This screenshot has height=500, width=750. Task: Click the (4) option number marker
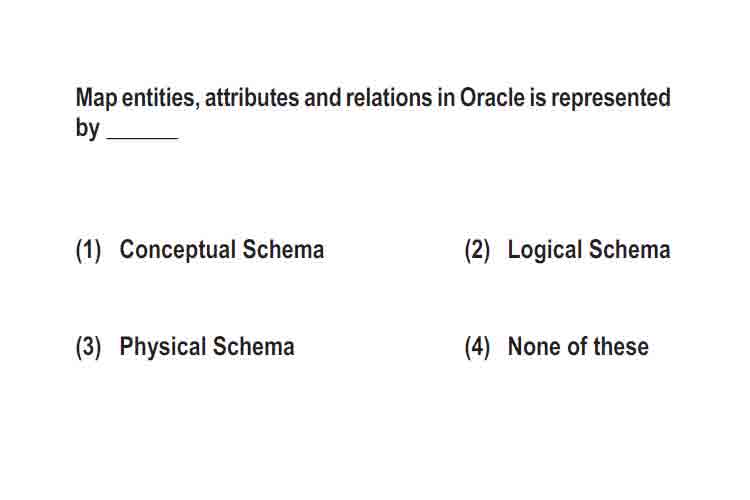point(477,347)
